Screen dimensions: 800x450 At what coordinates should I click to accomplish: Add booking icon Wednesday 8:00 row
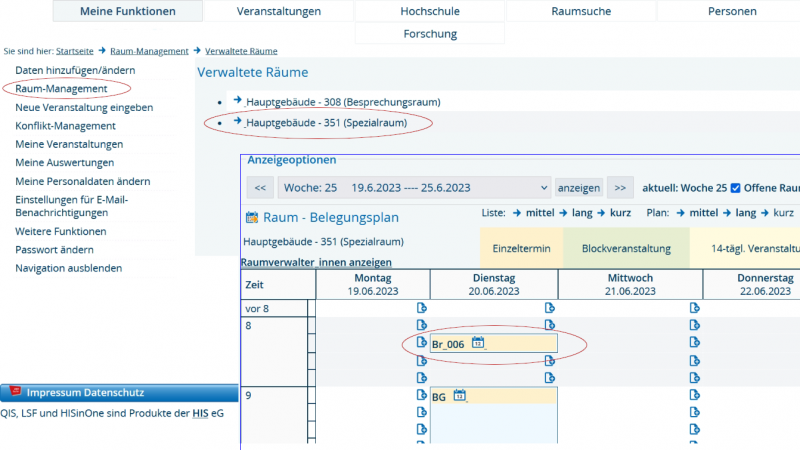coord(694,325)
